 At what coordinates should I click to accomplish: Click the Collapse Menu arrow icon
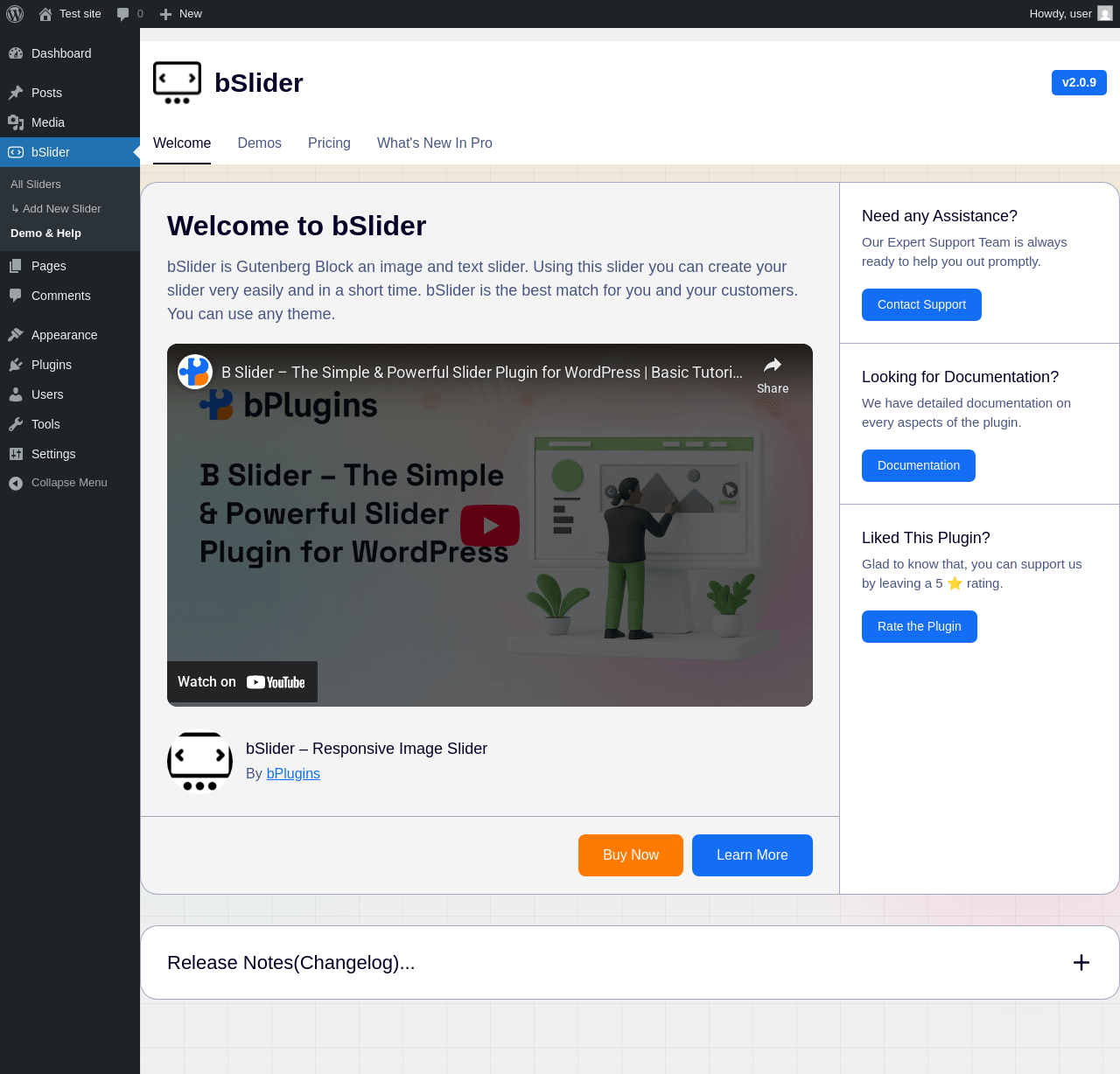coord(16,483)
